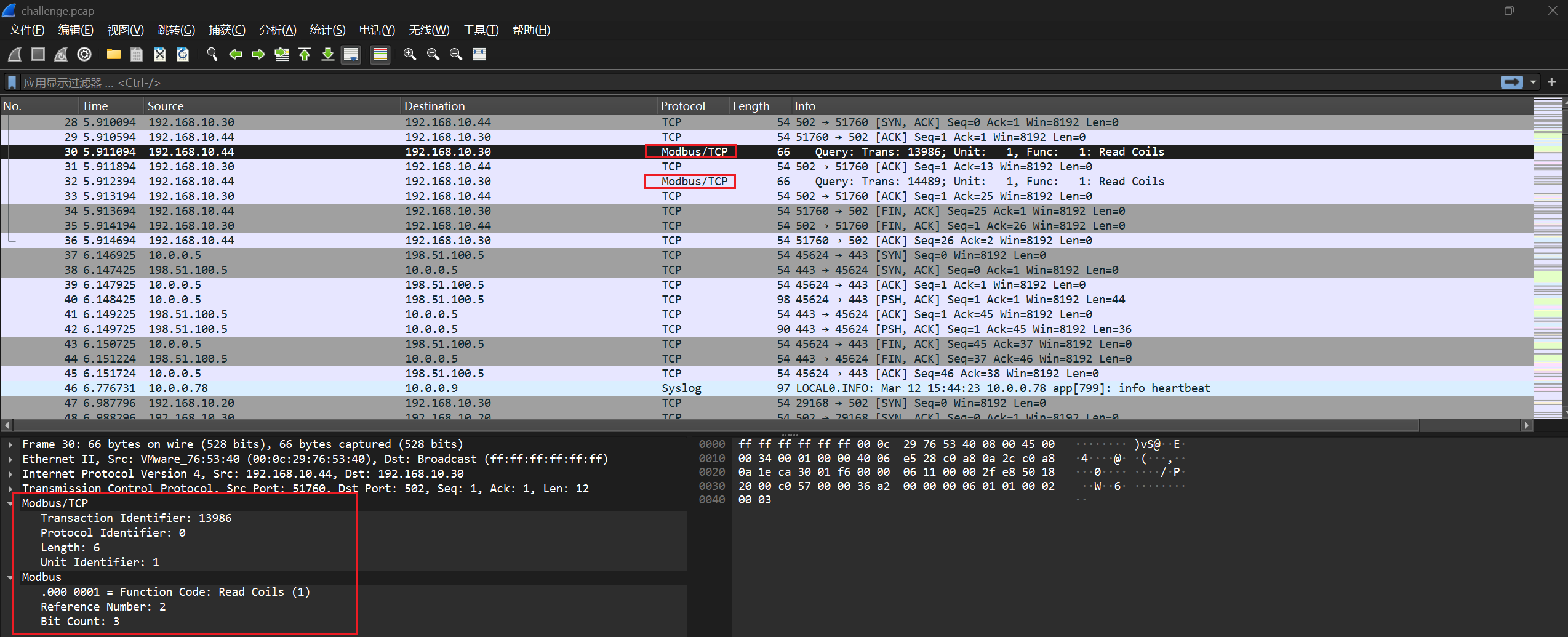Jump to the first packet
Screen dimensions: 1568x637
point(305,55)
